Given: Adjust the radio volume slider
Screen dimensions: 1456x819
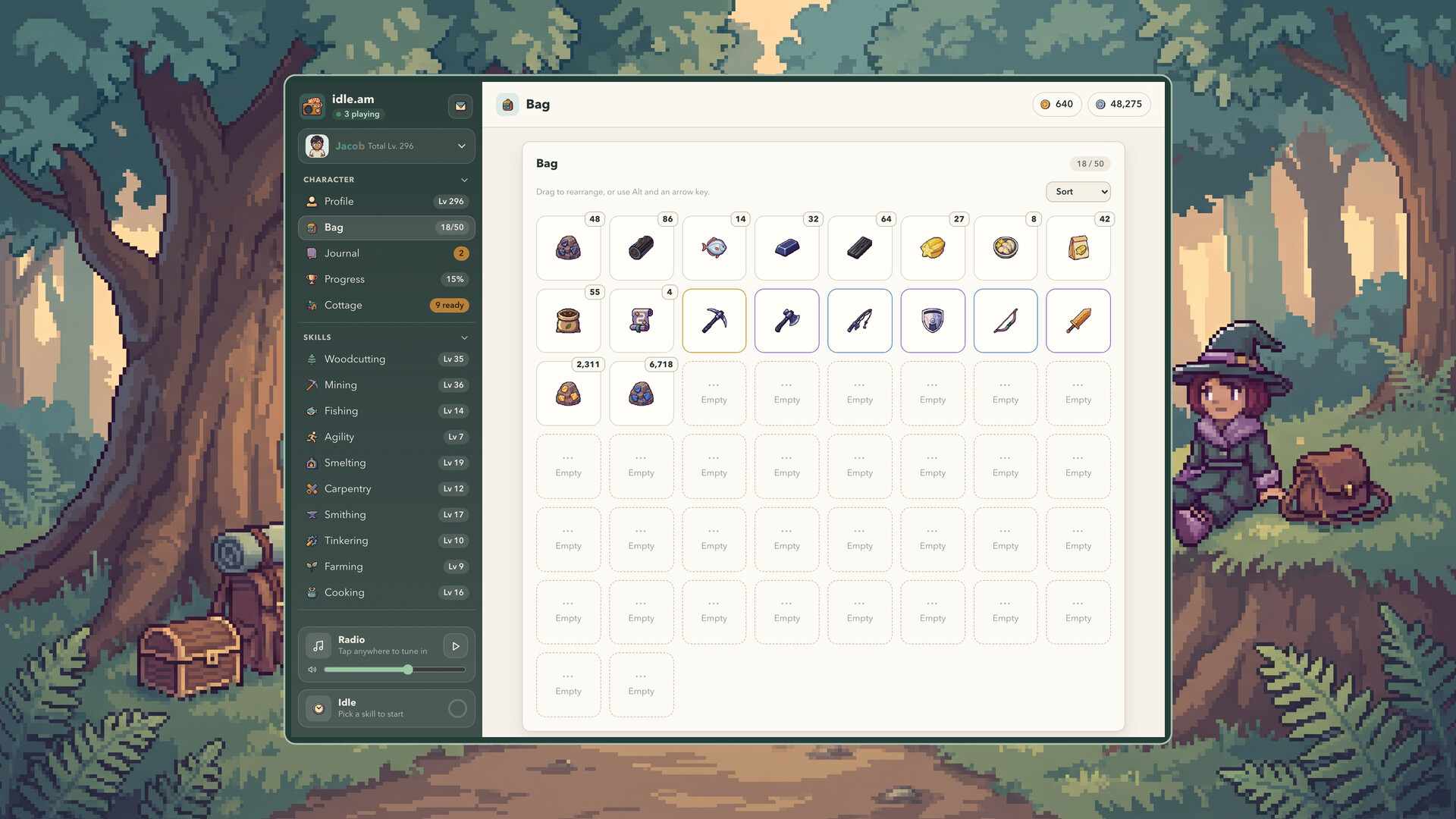Looking at the screenshot, I should 394,670.
